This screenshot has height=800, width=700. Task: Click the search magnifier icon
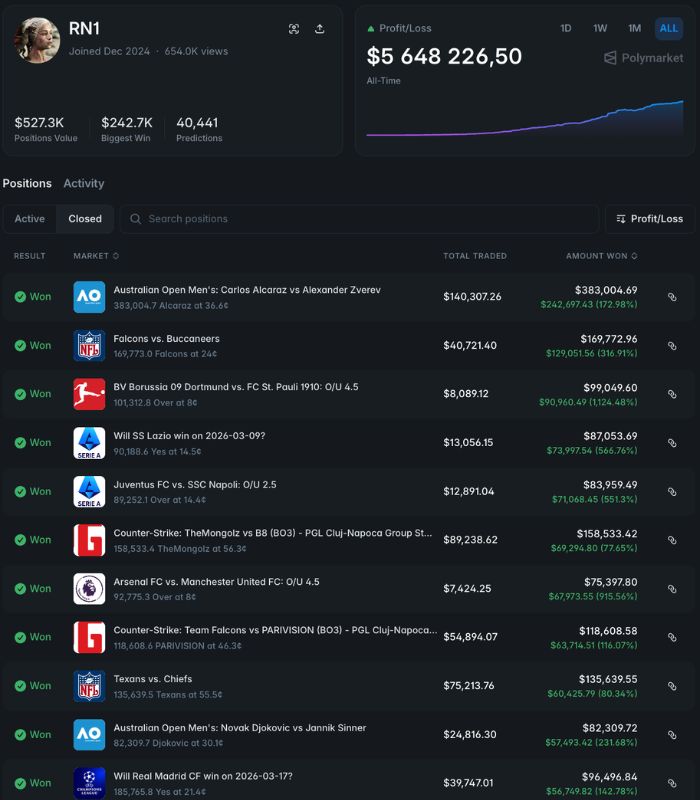(x=135, y=219)
